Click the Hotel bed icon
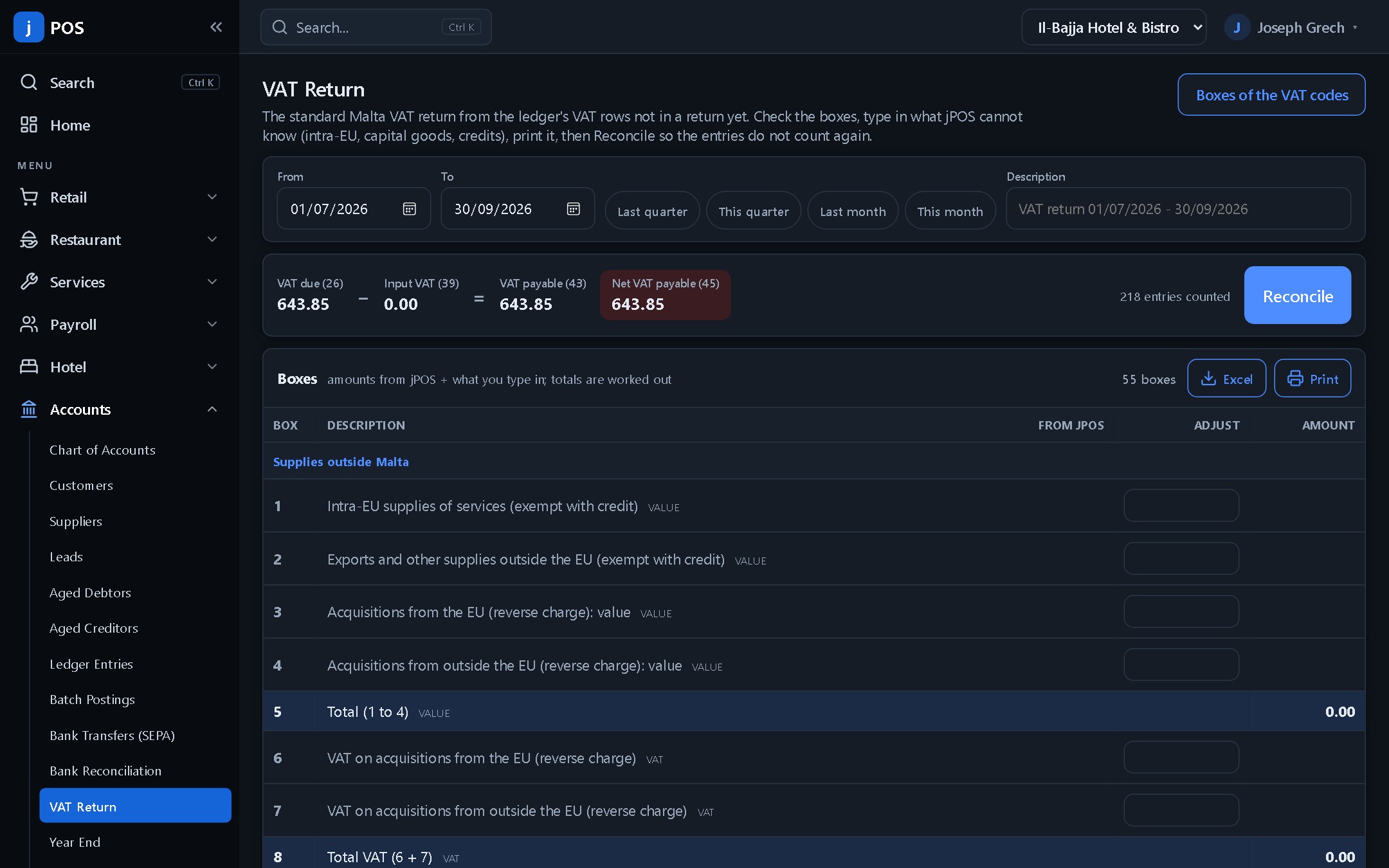The height and width of the screenshot is (868, 1389). click(29, 366)
